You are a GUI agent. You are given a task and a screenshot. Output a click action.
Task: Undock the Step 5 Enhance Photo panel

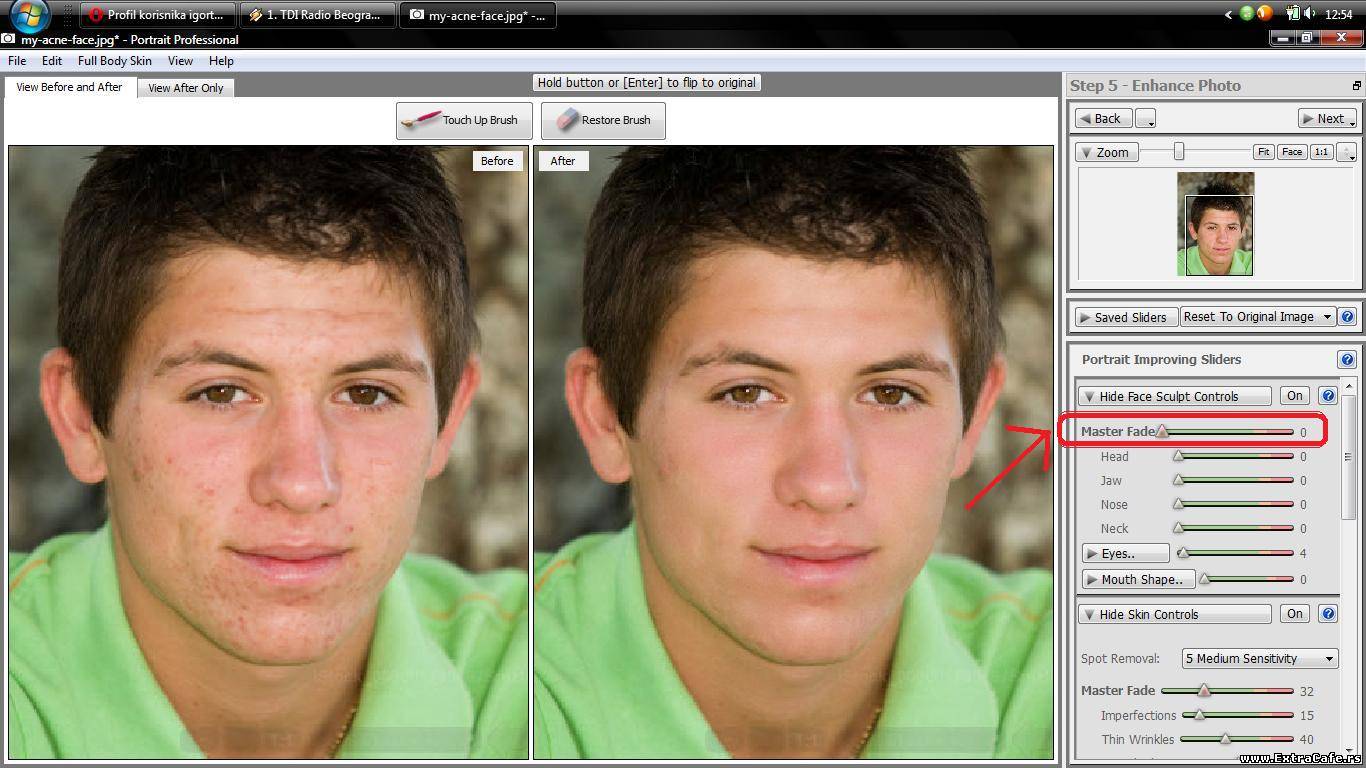point(1356,86)
